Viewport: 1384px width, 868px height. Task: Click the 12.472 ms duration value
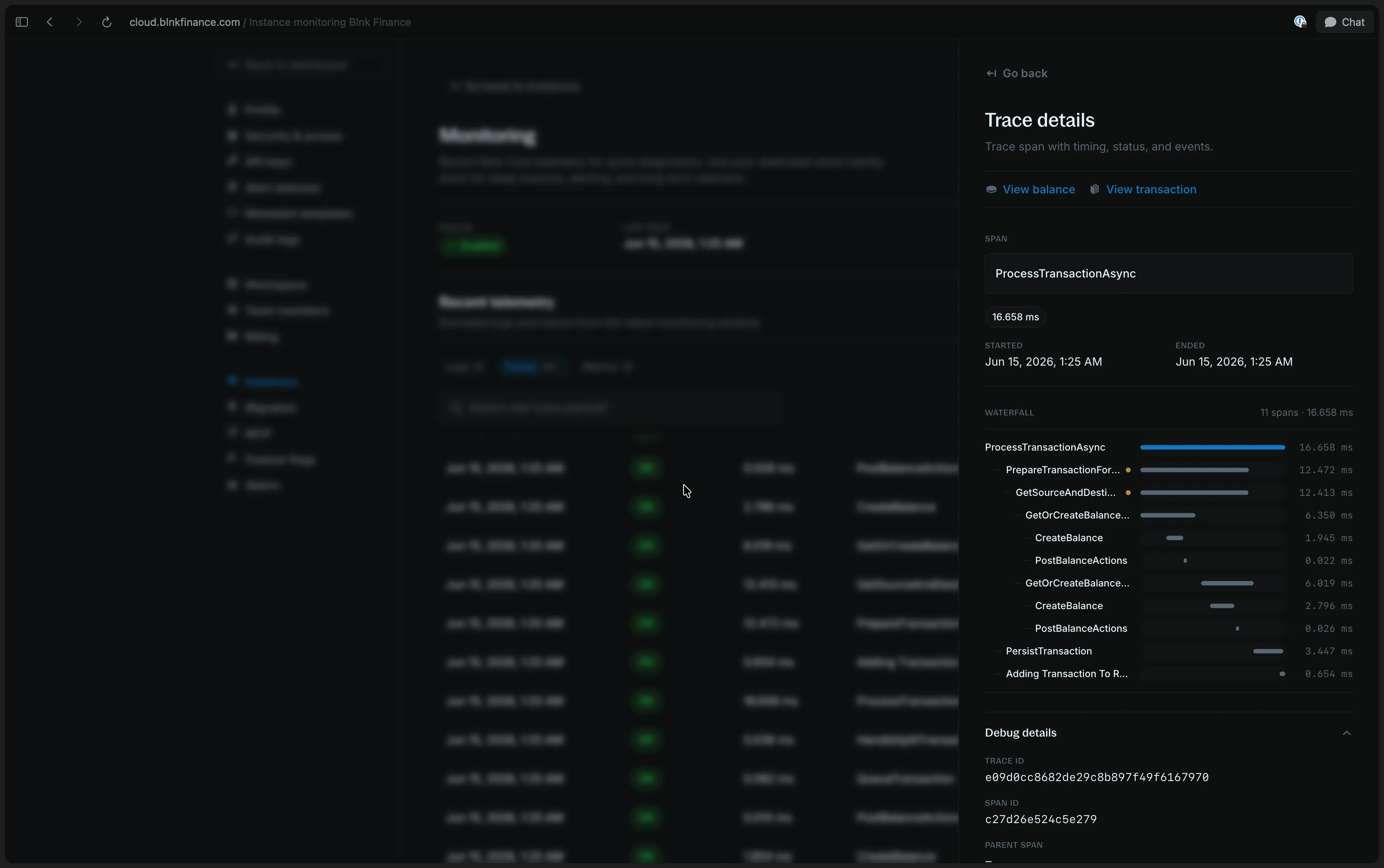[1325, 470]
